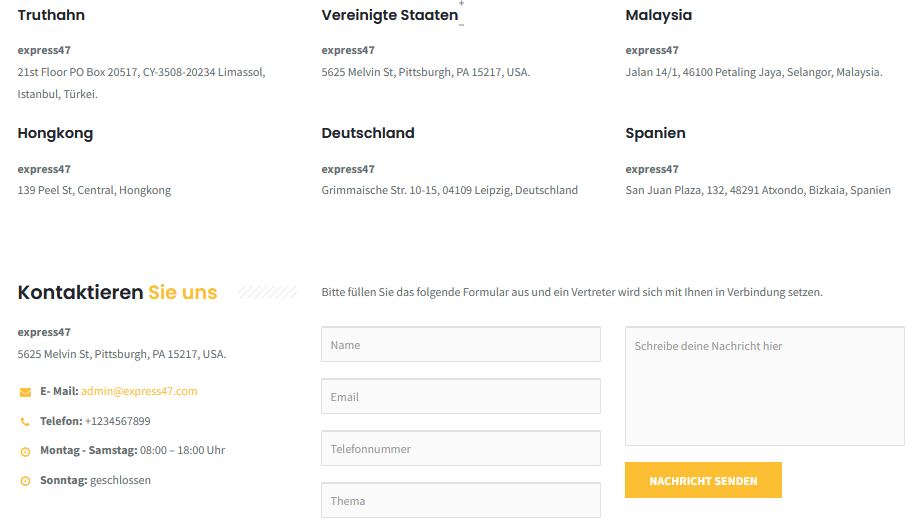Click the Vereinigte Staaten heading
917x520 pixels.
(389, 15)
